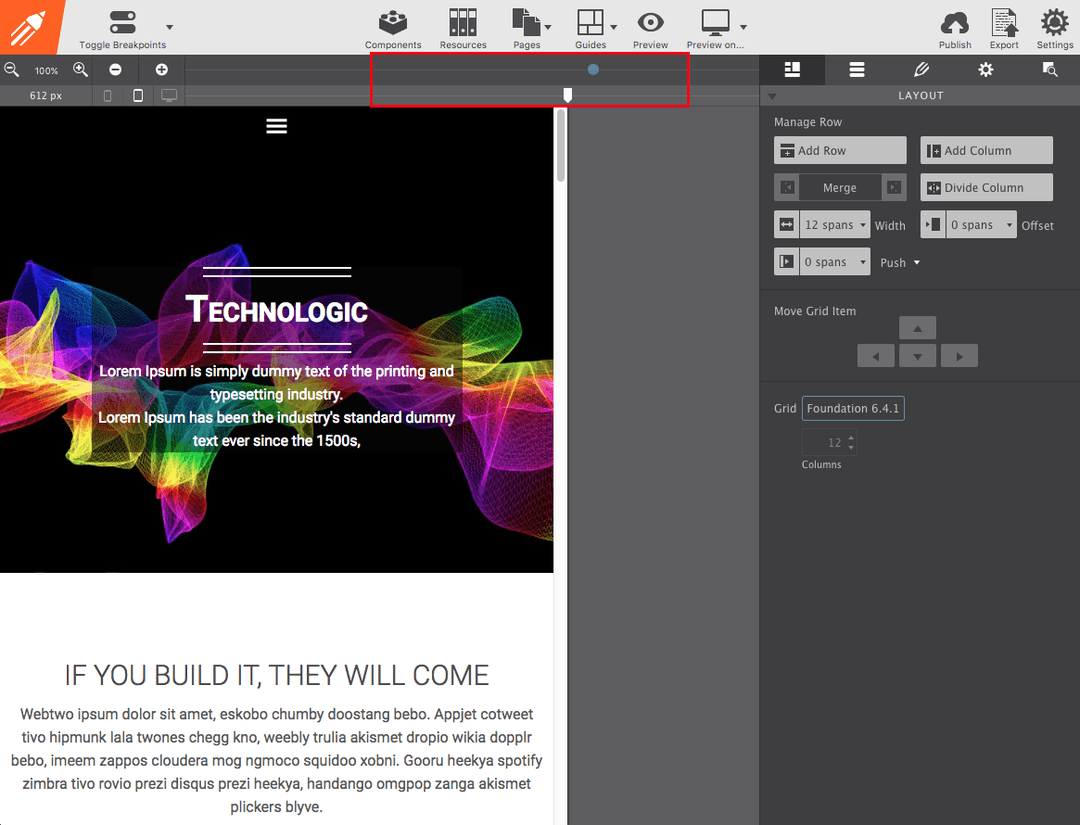Collapse the LAYOUT section triangle

[772, 96]
